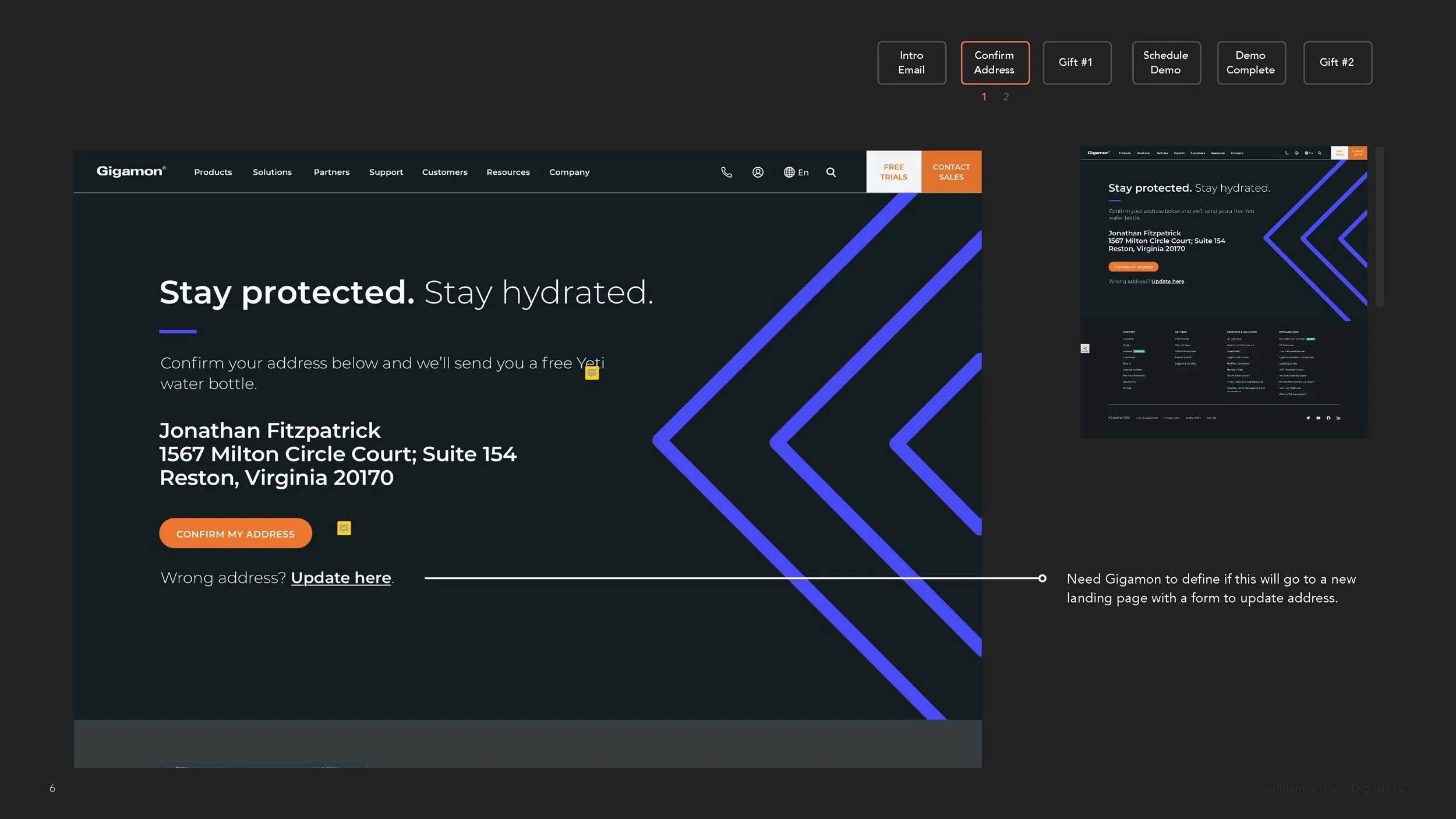Screen dimensions: 1456x819
Task: Click the address line "1567 Milton Circle Court; Suite 154"
Action: (338, 454)
